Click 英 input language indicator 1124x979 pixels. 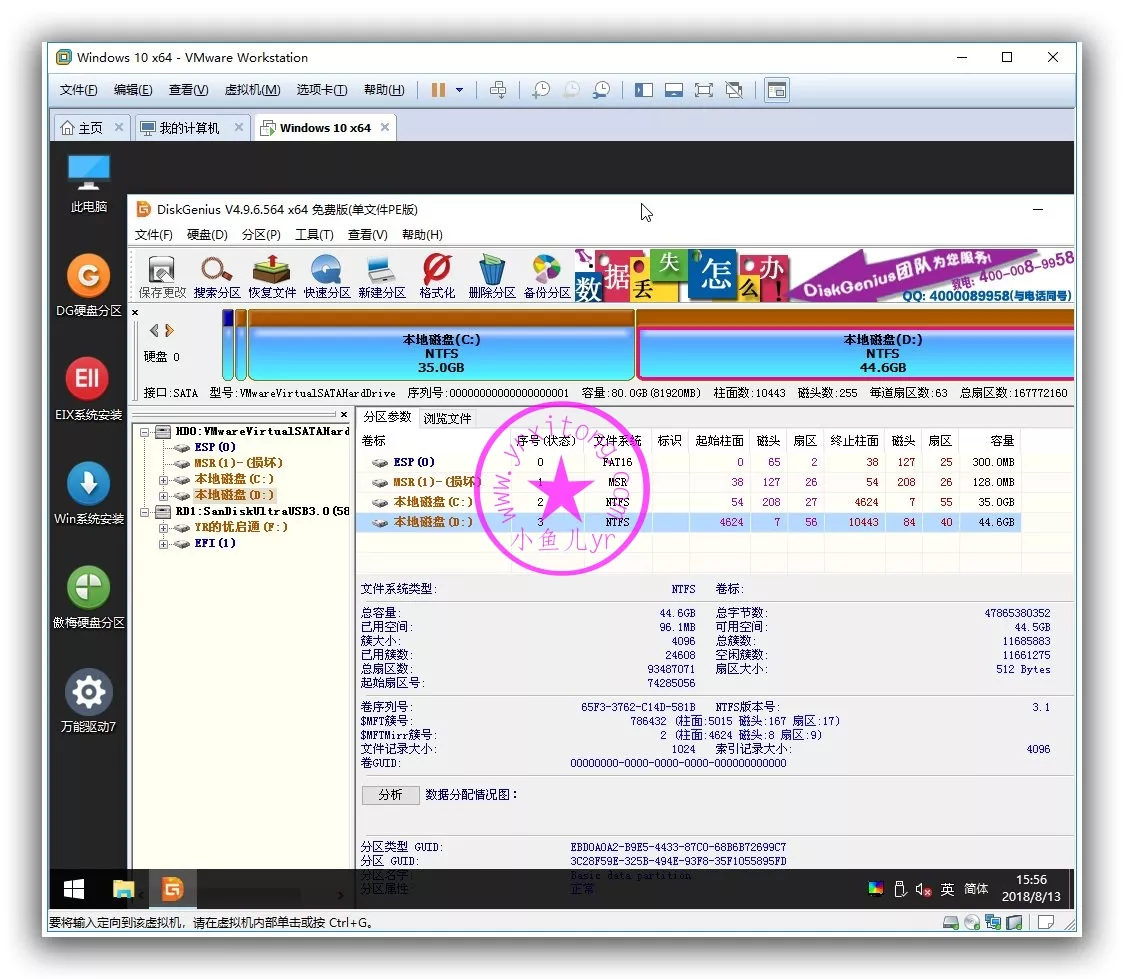[x=947, y=889]
